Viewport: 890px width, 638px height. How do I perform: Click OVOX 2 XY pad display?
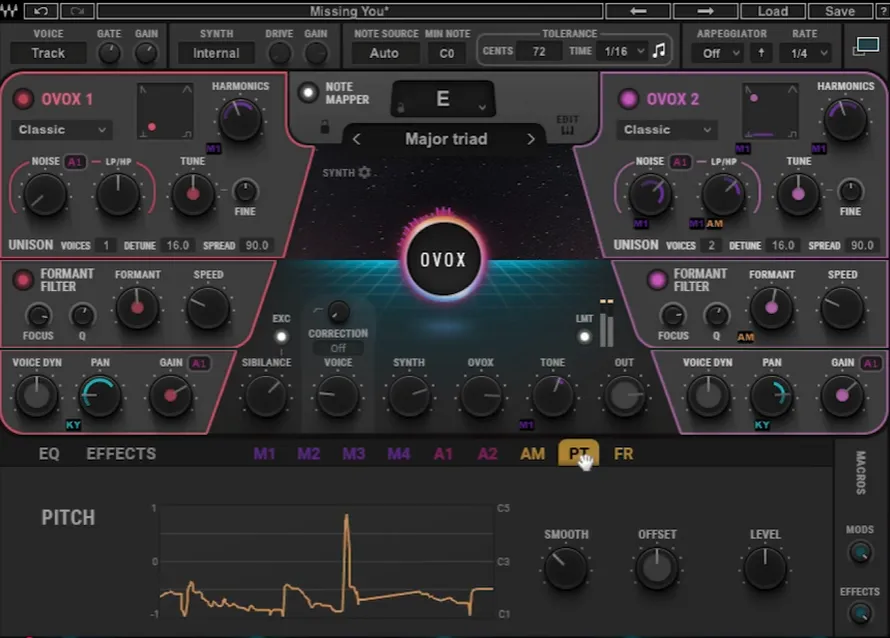pyautogui.click(x=770, y=111)
